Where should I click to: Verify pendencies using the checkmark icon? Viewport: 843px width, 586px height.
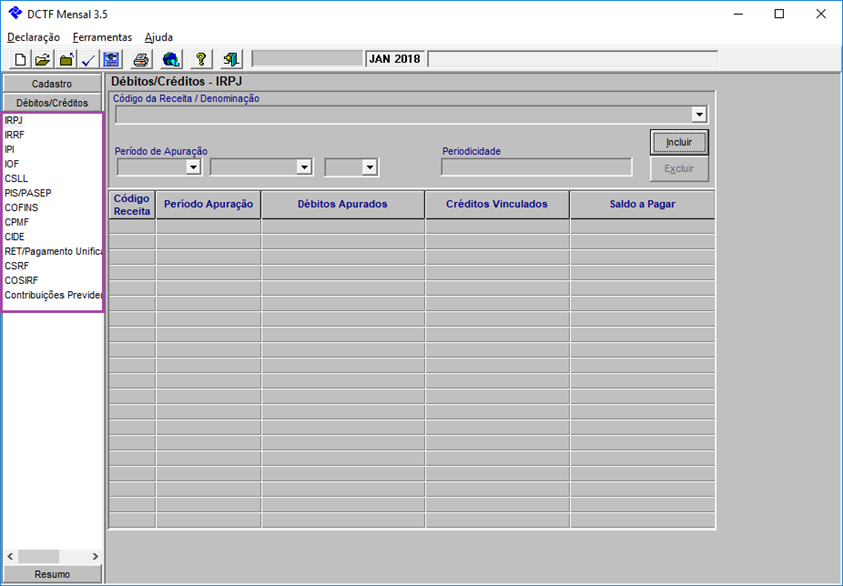88,59
